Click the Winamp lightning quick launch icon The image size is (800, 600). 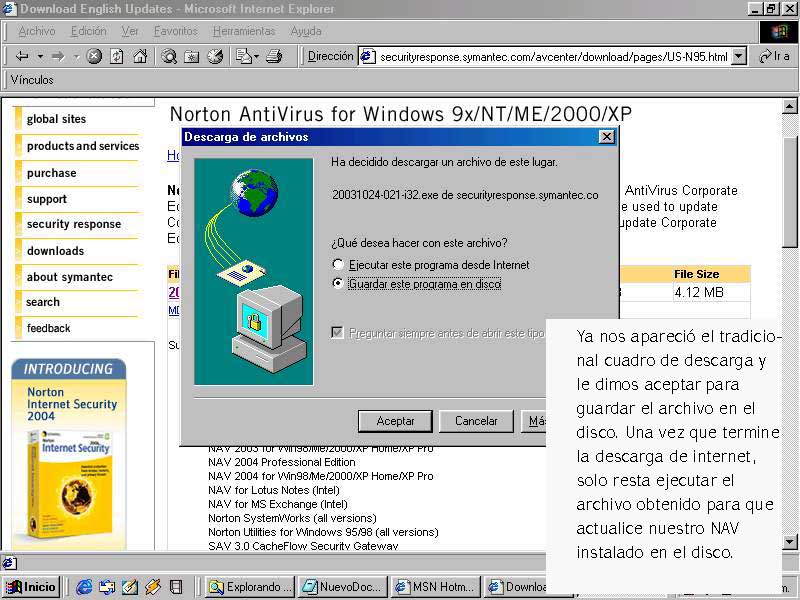tap(153, 587)
